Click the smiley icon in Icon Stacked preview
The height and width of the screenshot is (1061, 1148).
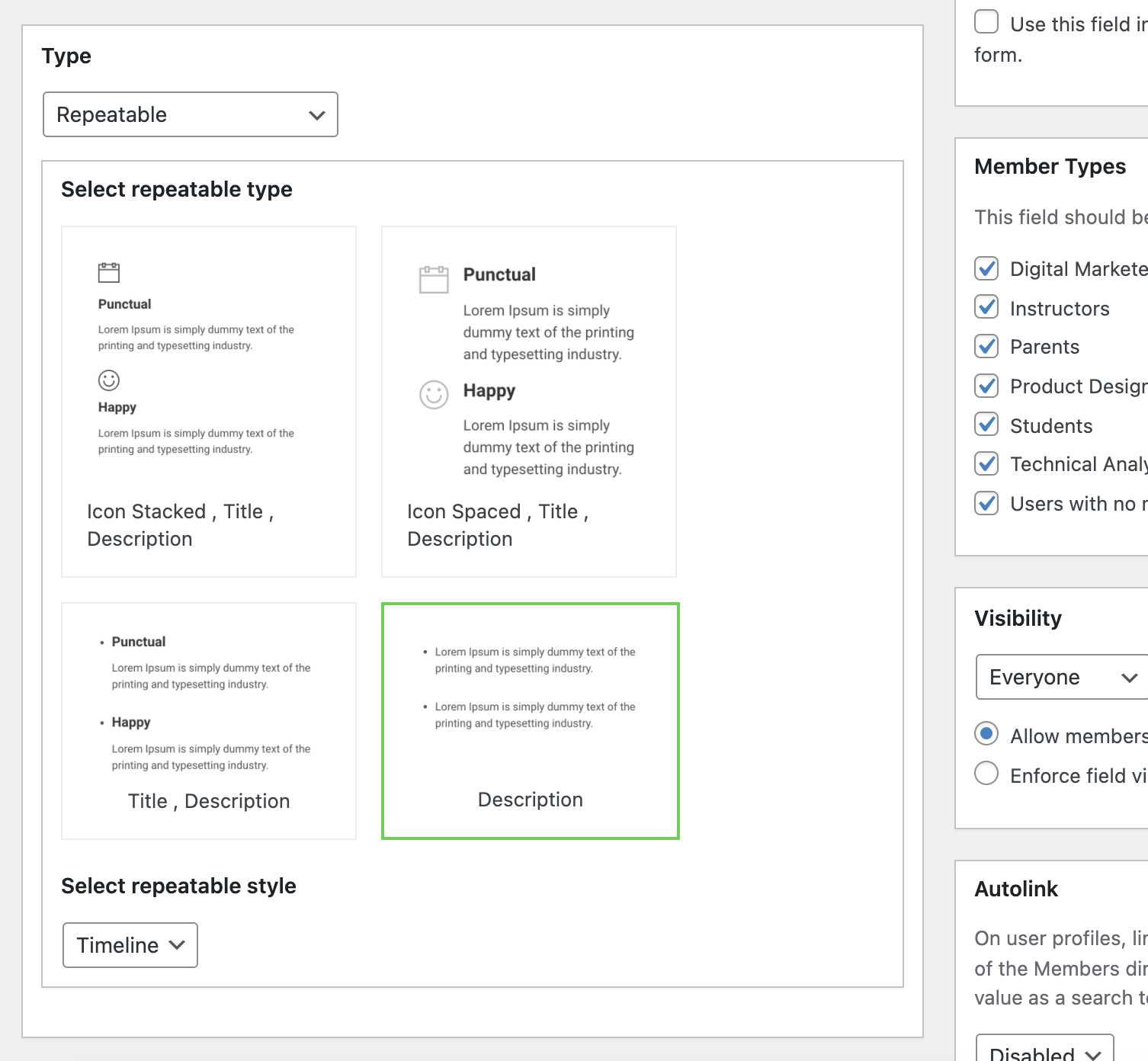click(109, 380)
